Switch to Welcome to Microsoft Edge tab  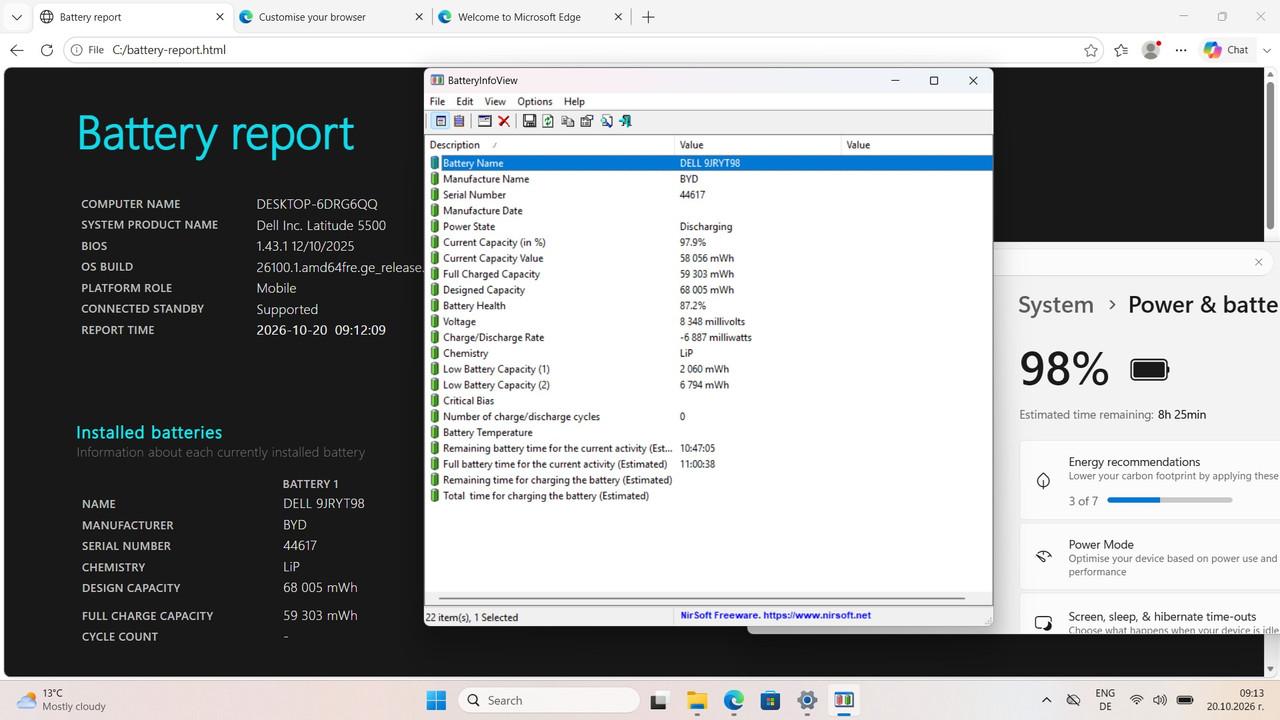point(529,17)
